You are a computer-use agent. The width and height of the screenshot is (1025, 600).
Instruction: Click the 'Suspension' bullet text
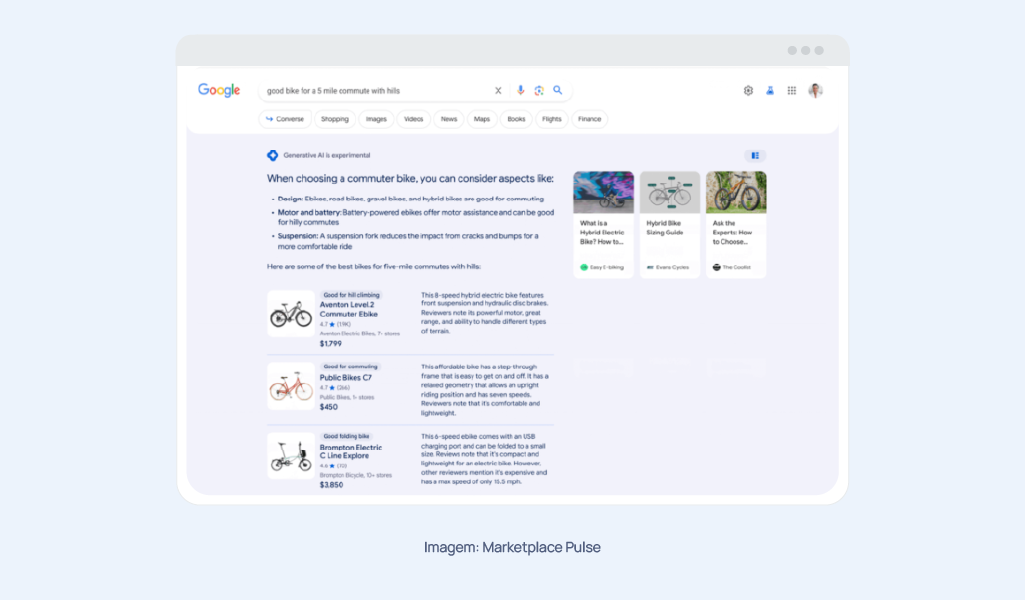(409, 241)
